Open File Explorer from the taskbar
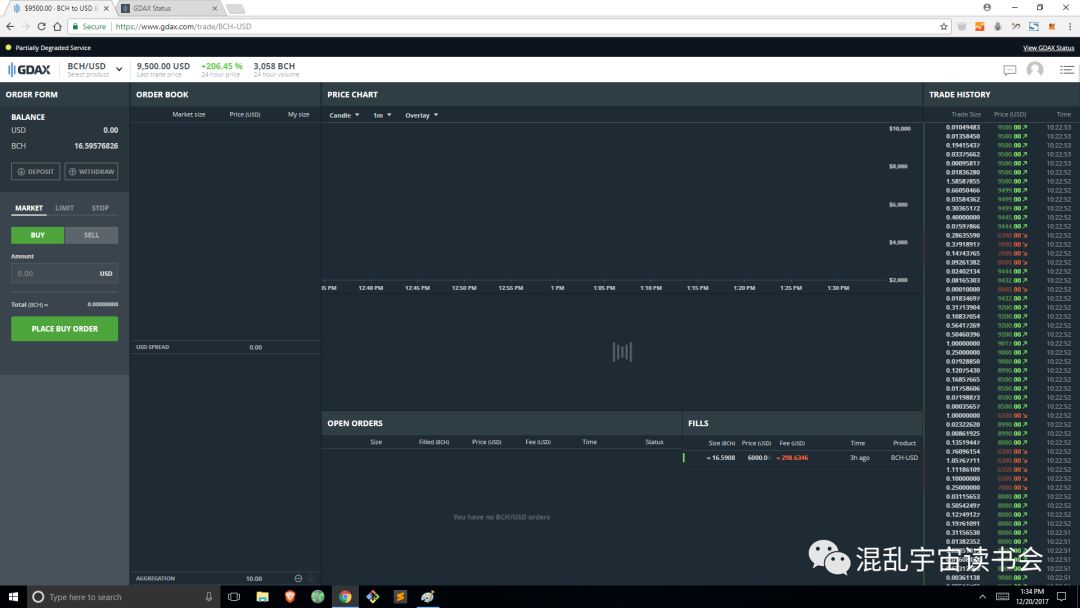Image resolution: width=1080 pixels, height=608 pixels. [262, 596]
